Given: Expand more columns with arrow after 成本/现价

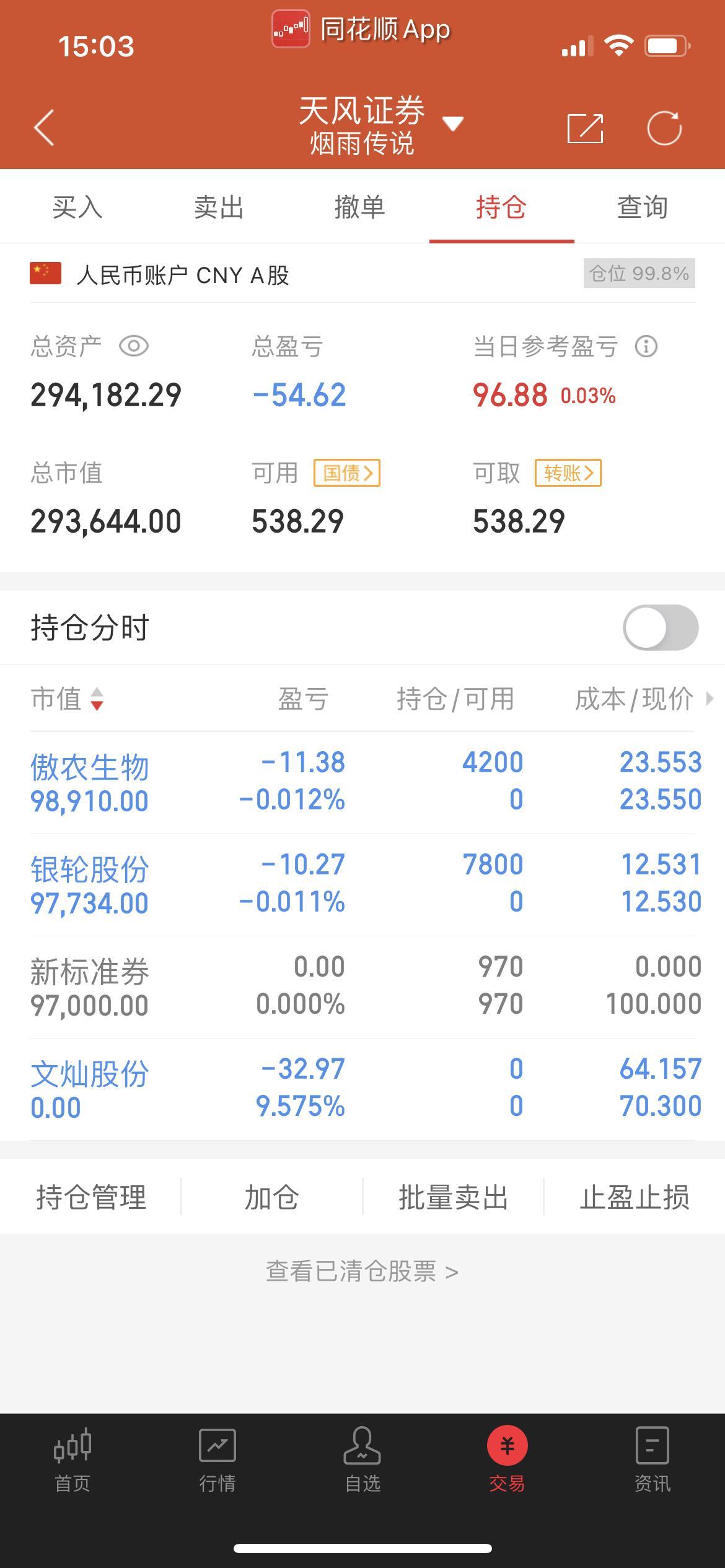Looking at the screenshot, I should click(710, 699).
